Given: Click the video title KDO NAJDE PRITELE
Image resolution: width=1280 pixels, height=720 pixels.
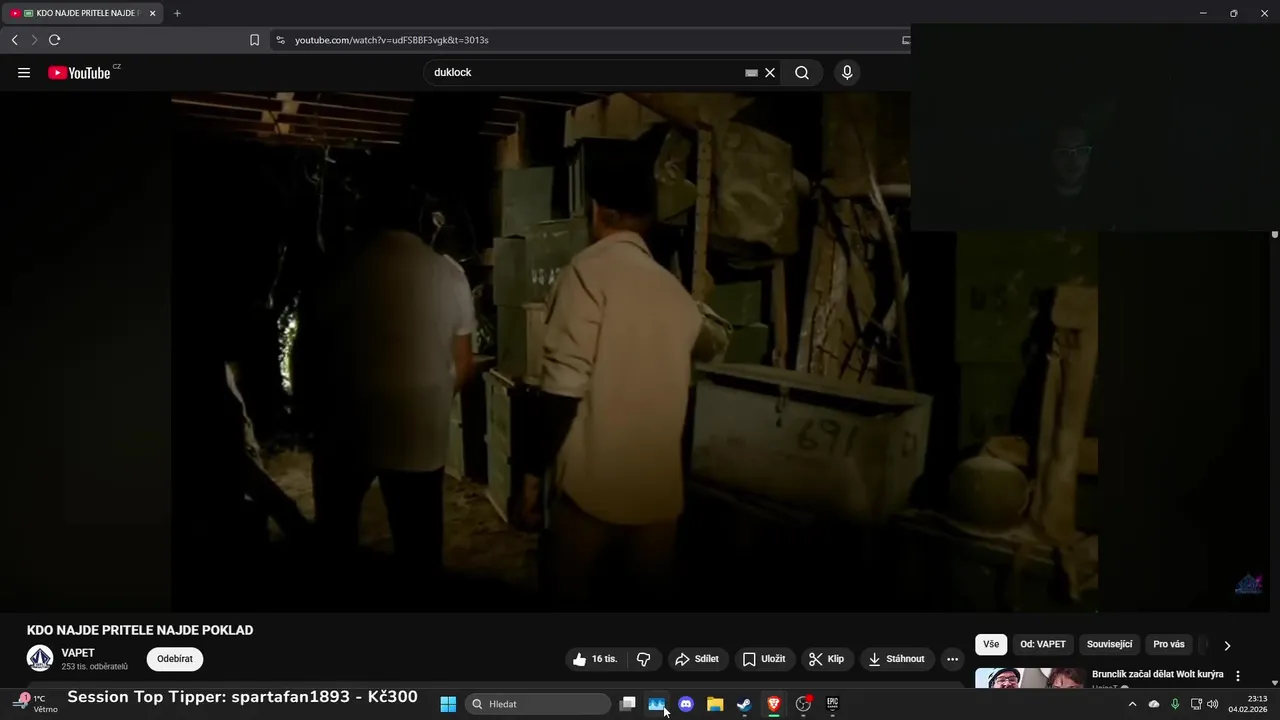Looking at the screenshot, I should tap(140, 630).
